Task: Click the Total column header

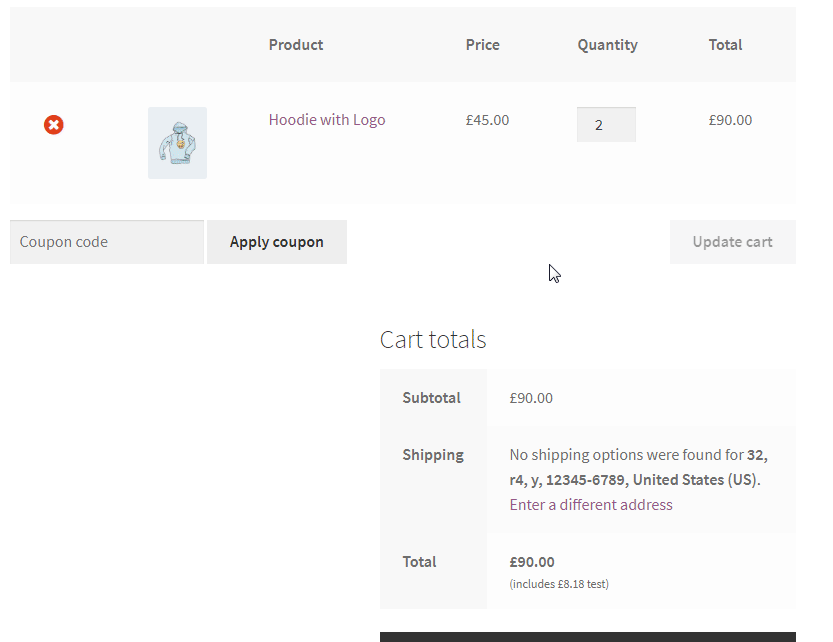Action: pyautogui.click(x=726, y=44)
